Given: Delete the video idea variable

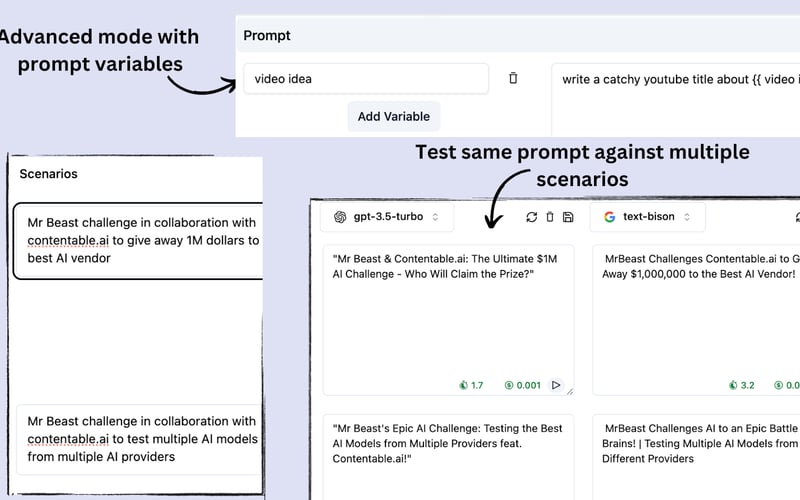Looking at the screenshot, I should (513, 78).
